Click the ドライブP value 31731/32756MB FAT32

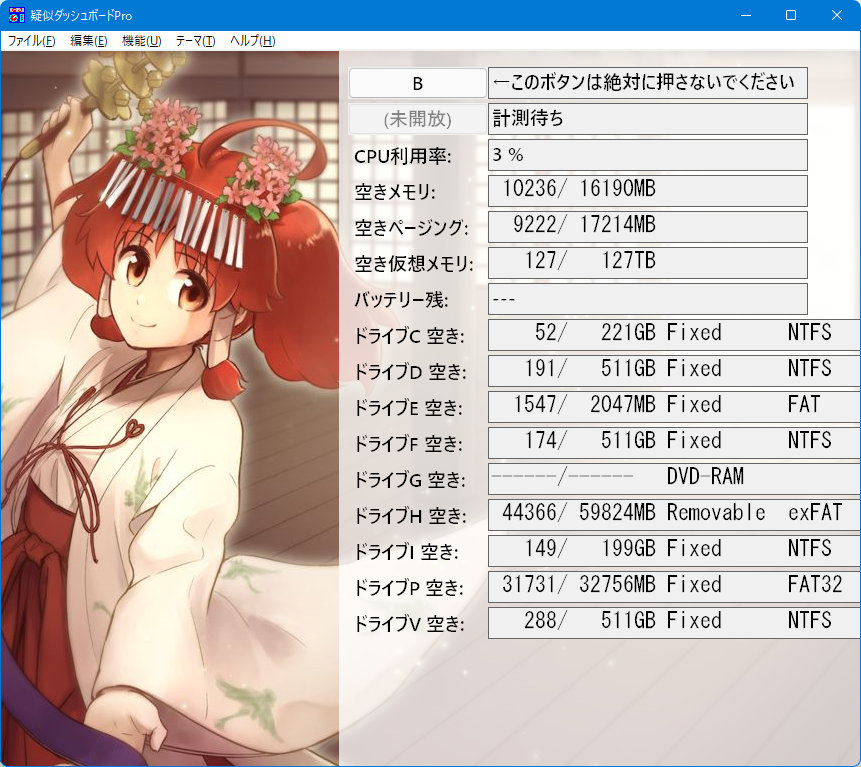[x=674, y=587]
